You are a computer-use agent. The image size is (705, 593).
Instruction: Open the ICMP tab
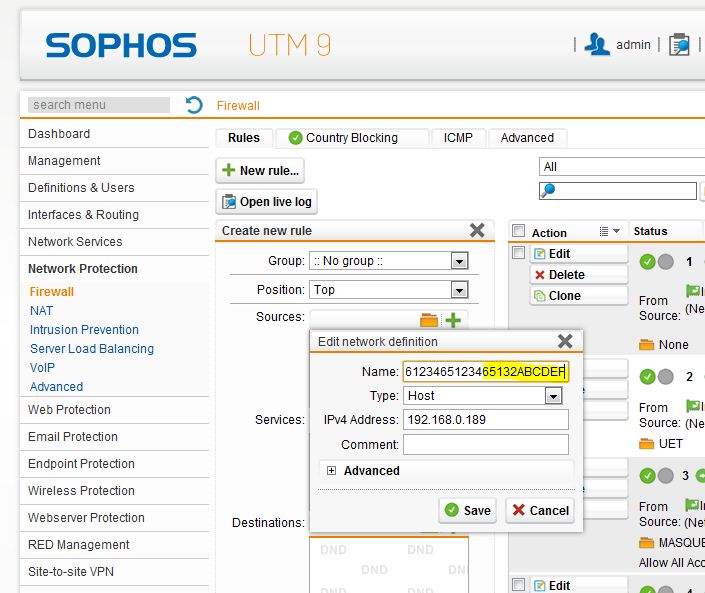458,138
